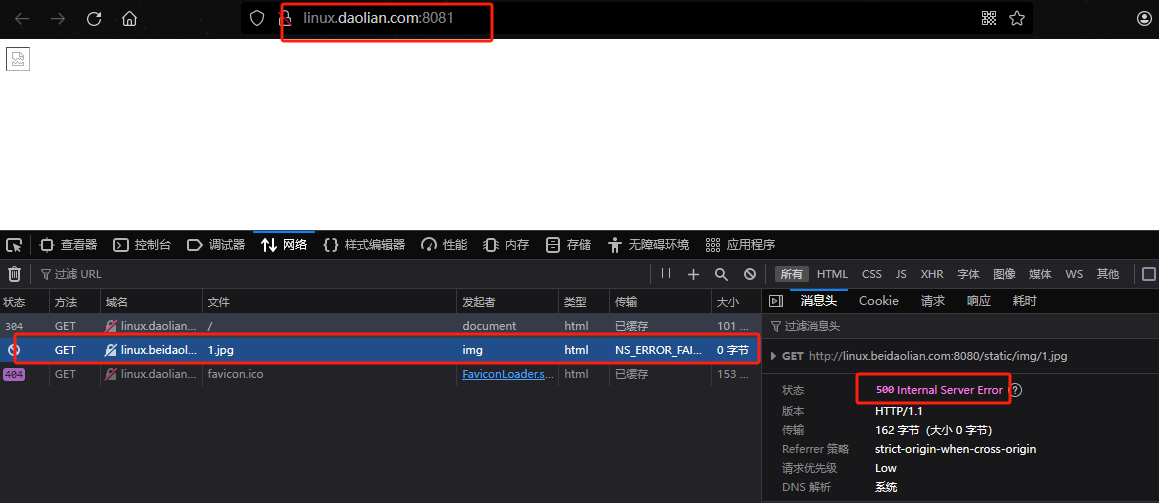1159x503 pixels.
Task: Clear network log with trash icon
Action: coord(14,274)
